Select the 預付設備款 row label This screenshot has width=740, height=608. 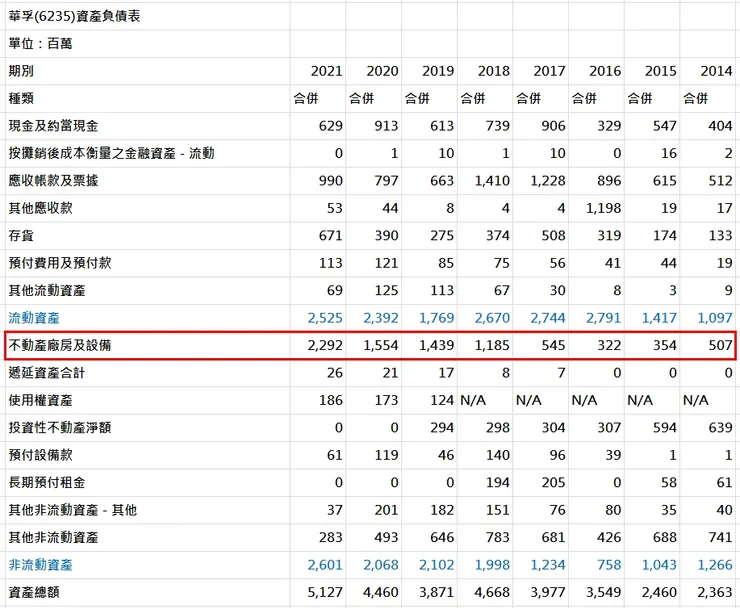coord(40,455)
